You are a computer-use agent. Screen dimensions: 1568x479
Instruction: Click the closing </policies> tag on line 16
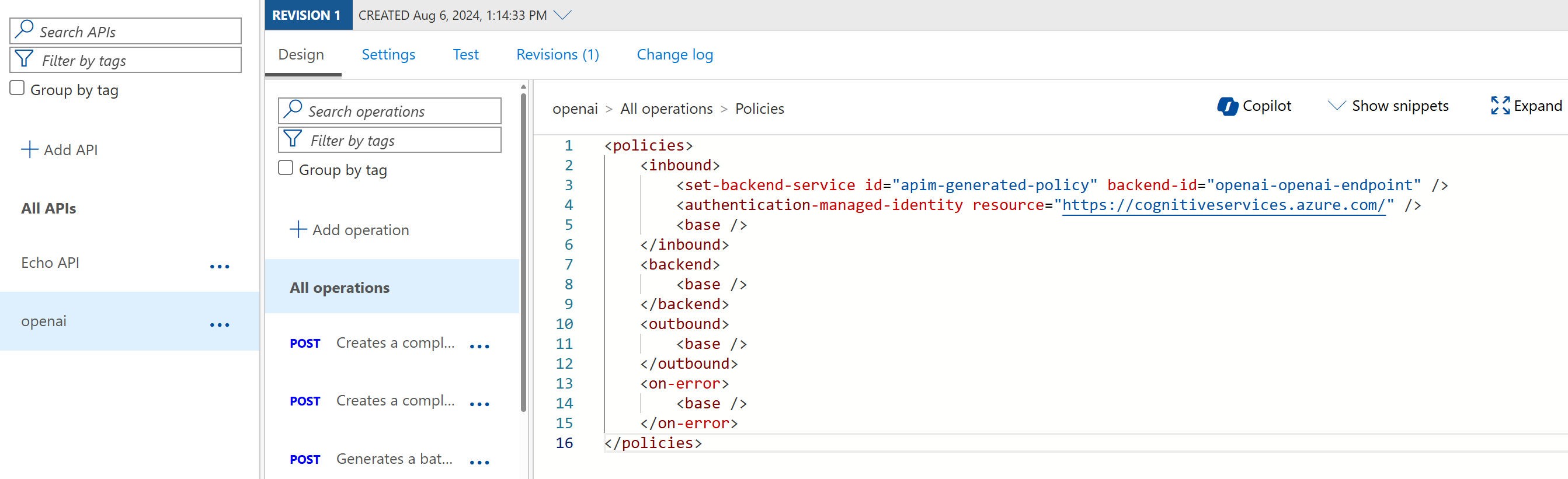tap(653, 442)
